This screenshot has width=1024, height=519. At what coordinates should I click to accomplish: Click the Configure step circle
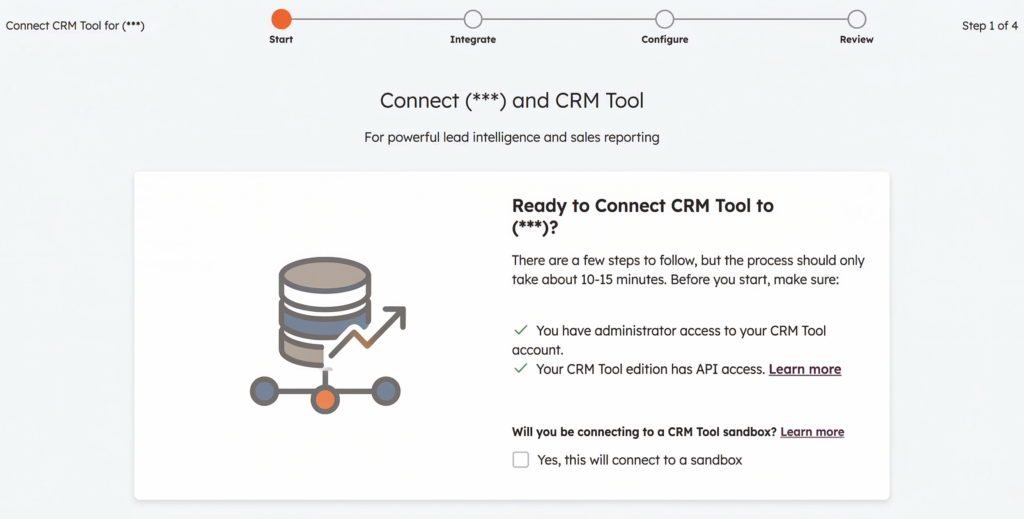(665, 19)
